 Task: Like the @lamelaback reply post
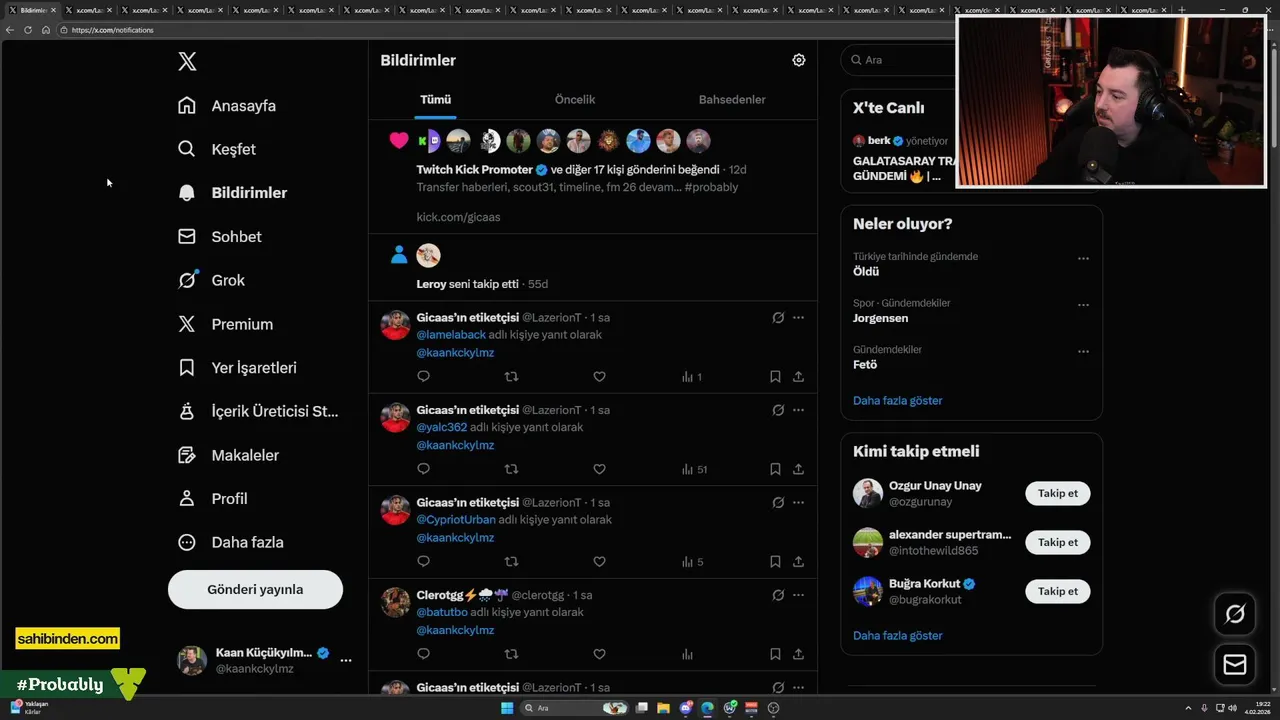point(599,377)
